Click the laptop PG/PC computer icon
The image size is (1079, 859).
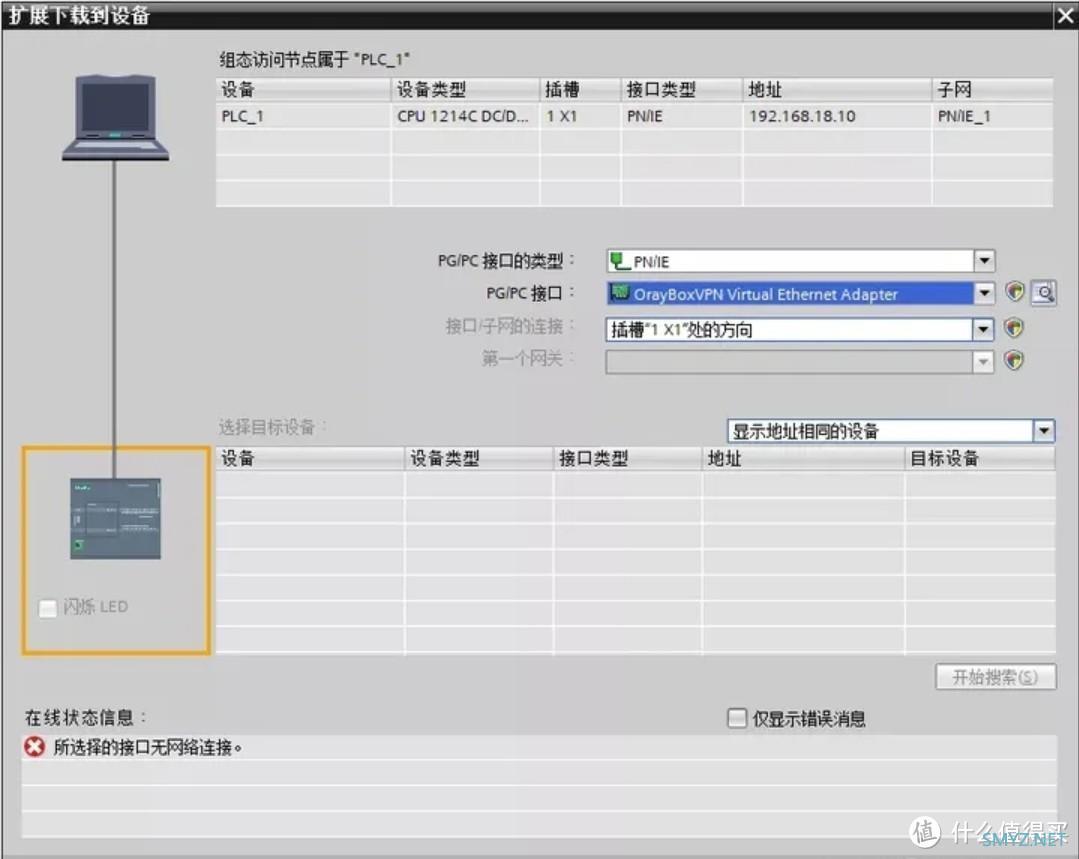pos(115,118)
